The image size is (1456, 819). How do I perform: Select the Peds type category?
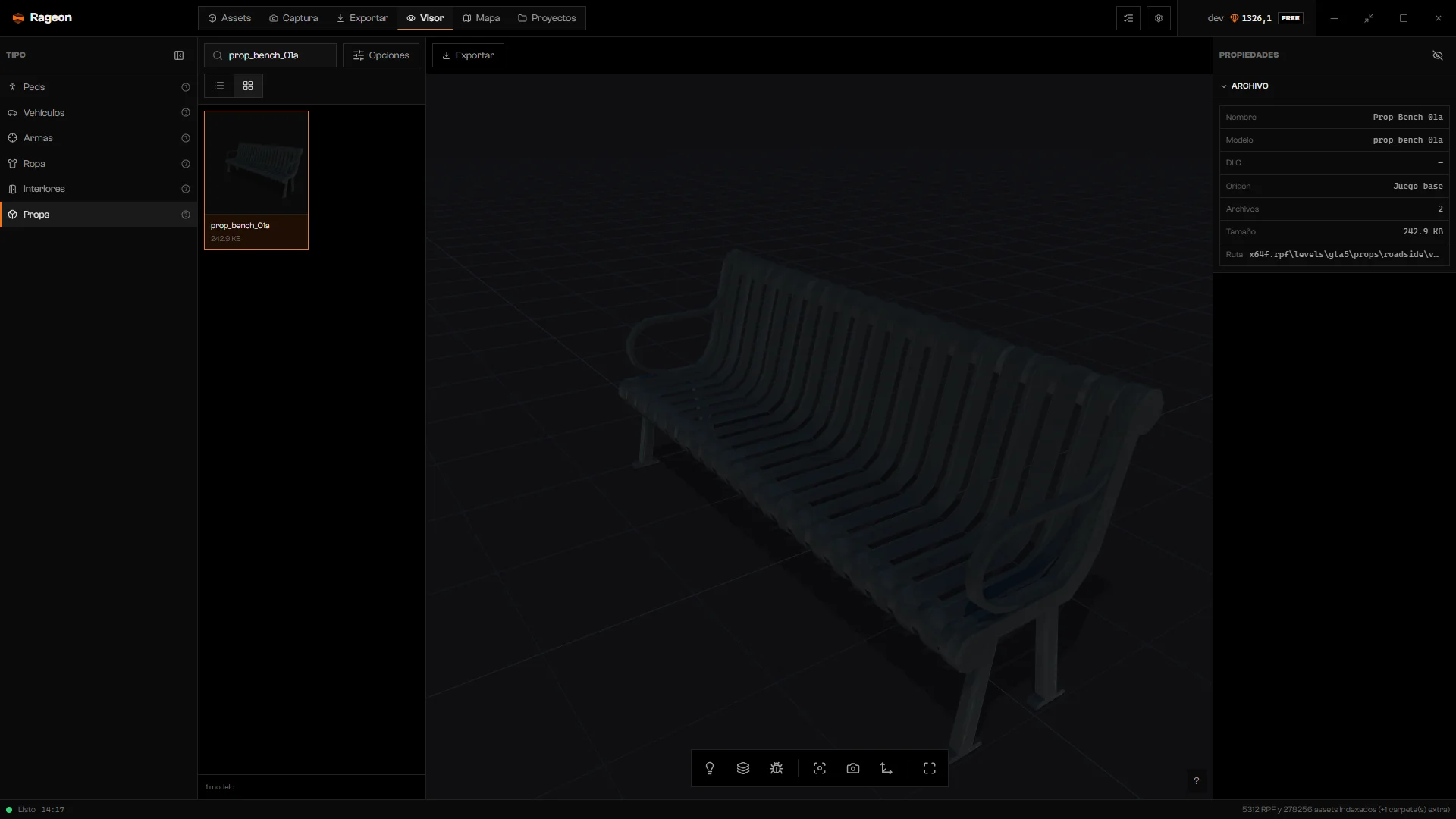[99, 87]
